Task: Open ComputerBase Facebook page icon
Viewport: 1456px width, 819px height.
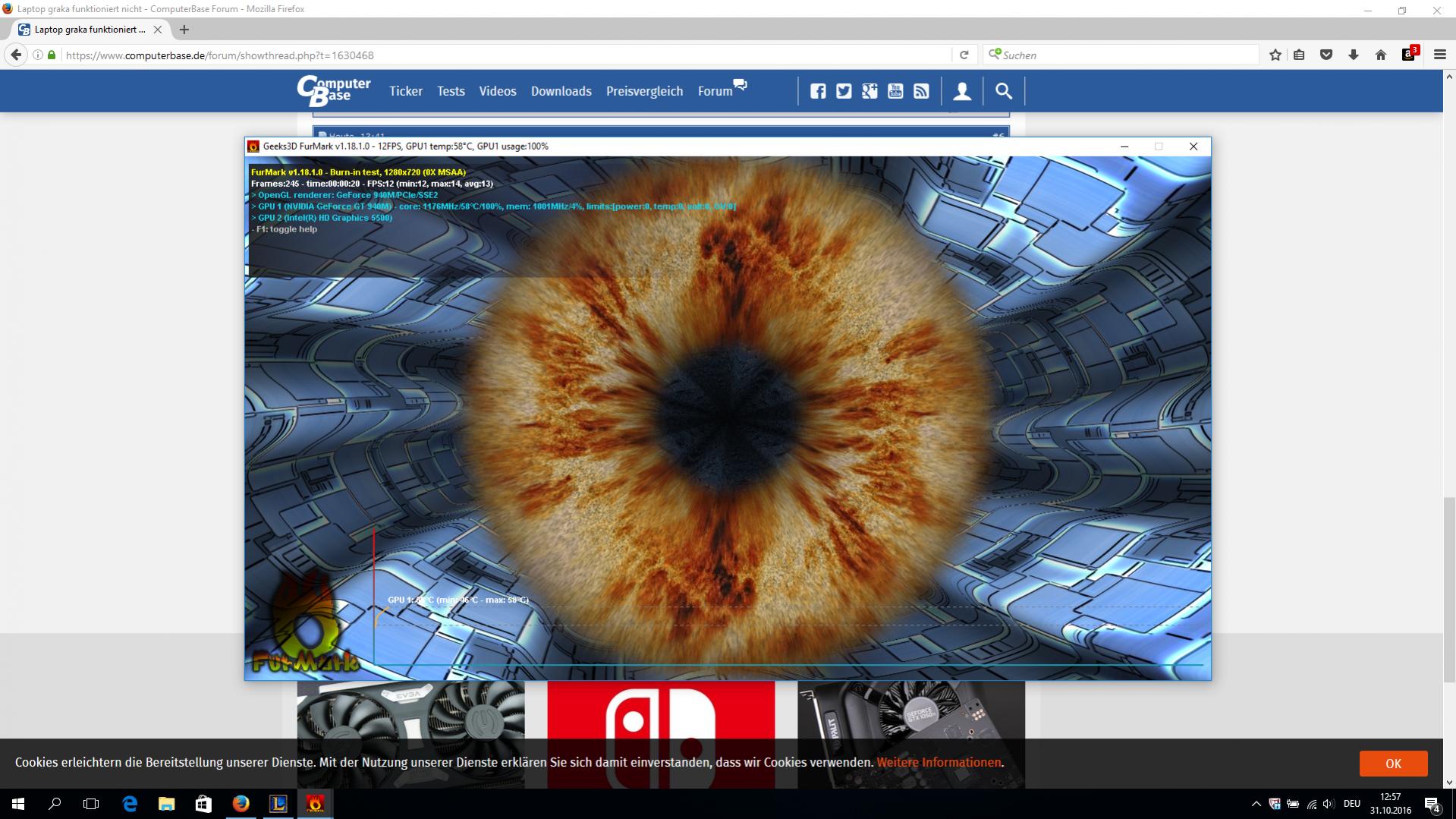Action: coord(818,91)
